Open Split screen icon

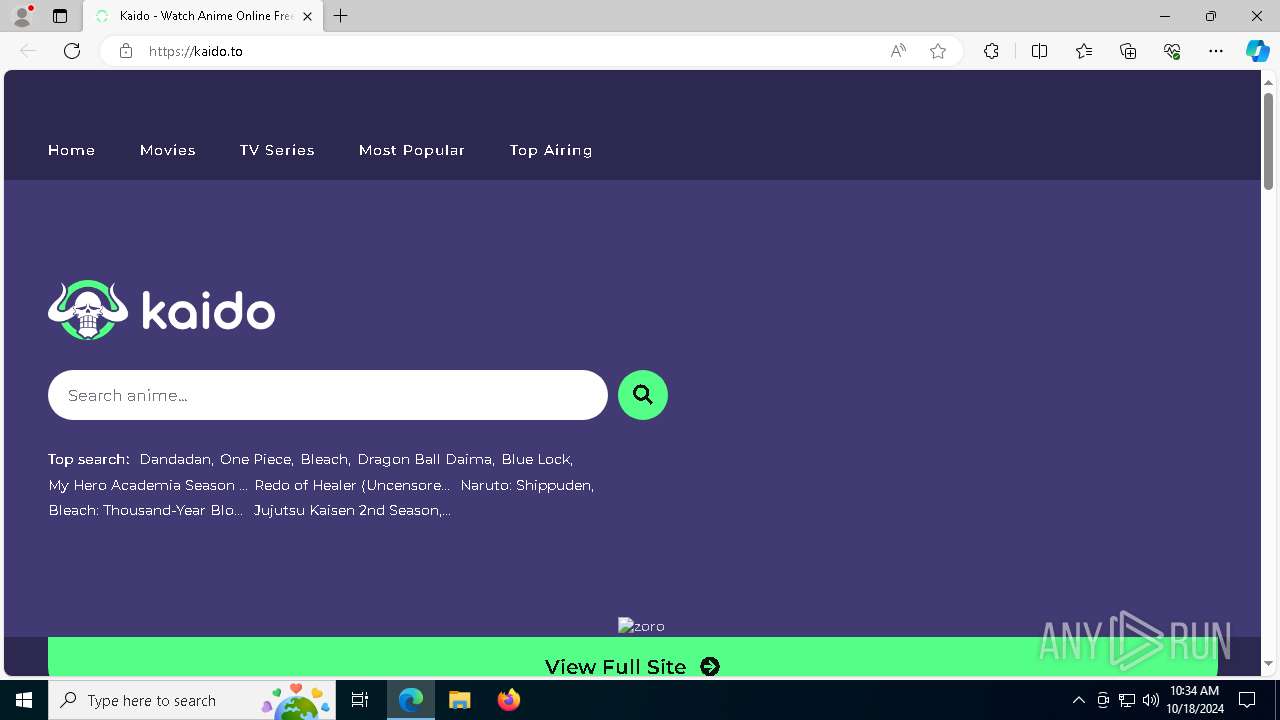pos(1039,51)
